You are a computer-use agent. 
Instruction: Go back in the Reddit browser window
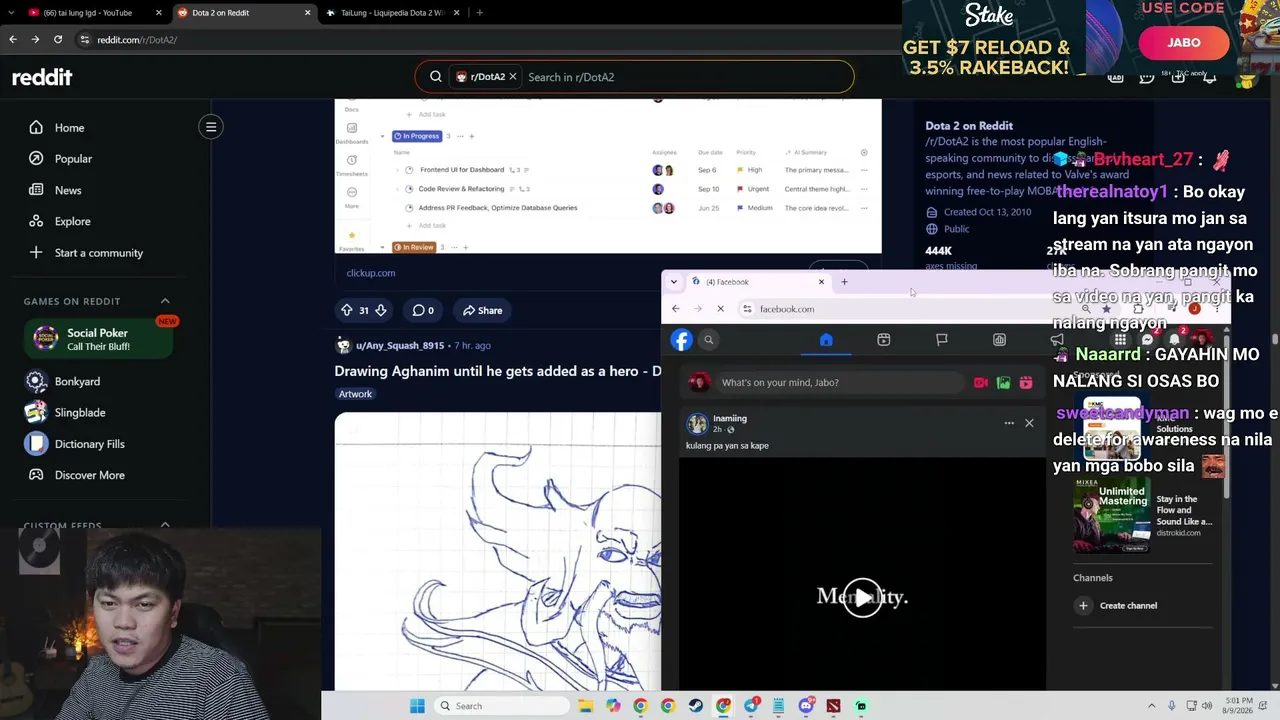(x=13, y=40)
